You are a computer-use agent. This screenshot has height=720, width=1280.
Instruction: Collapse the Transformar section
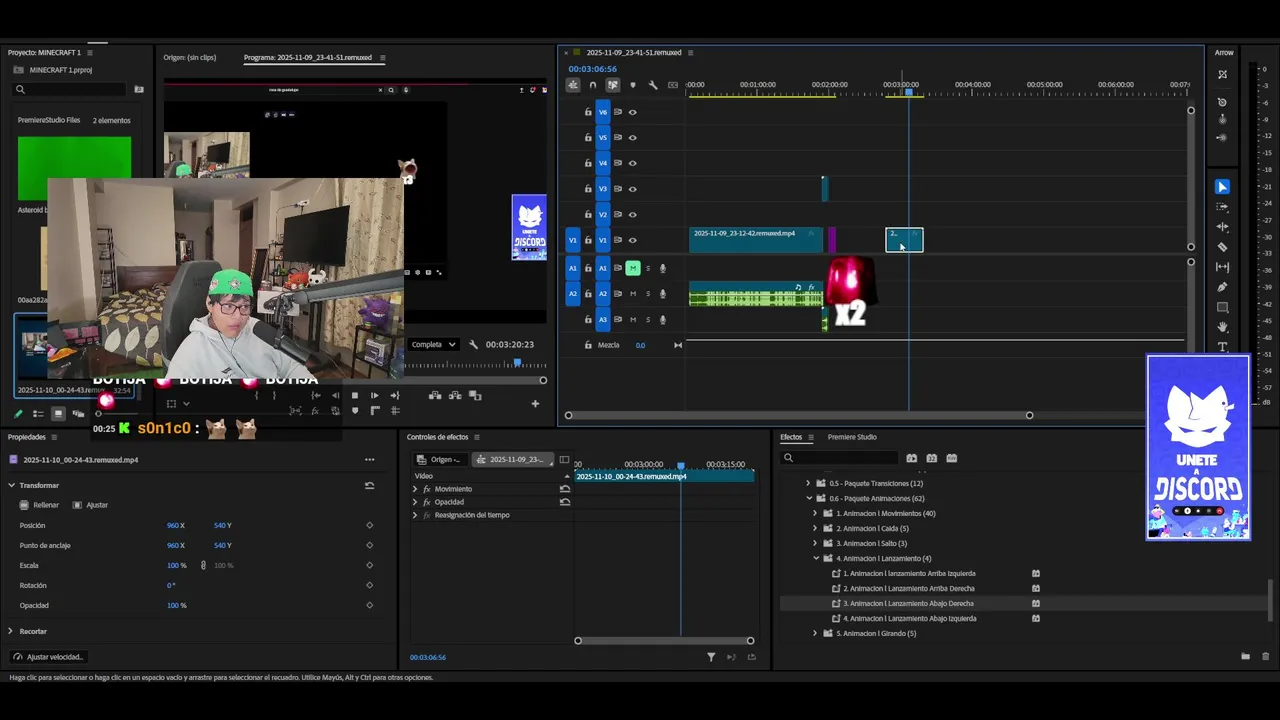click(x=12, y=485)
